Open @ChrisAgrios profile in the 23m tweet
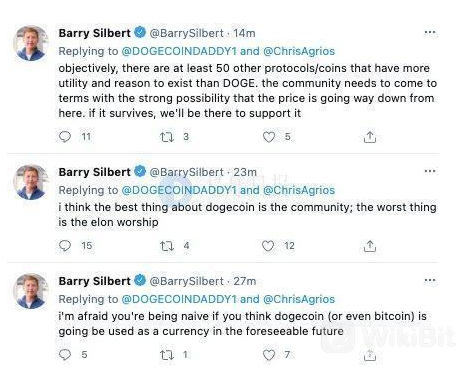Image resolution: width=469 pixels, height=369 pixels. 299,190
